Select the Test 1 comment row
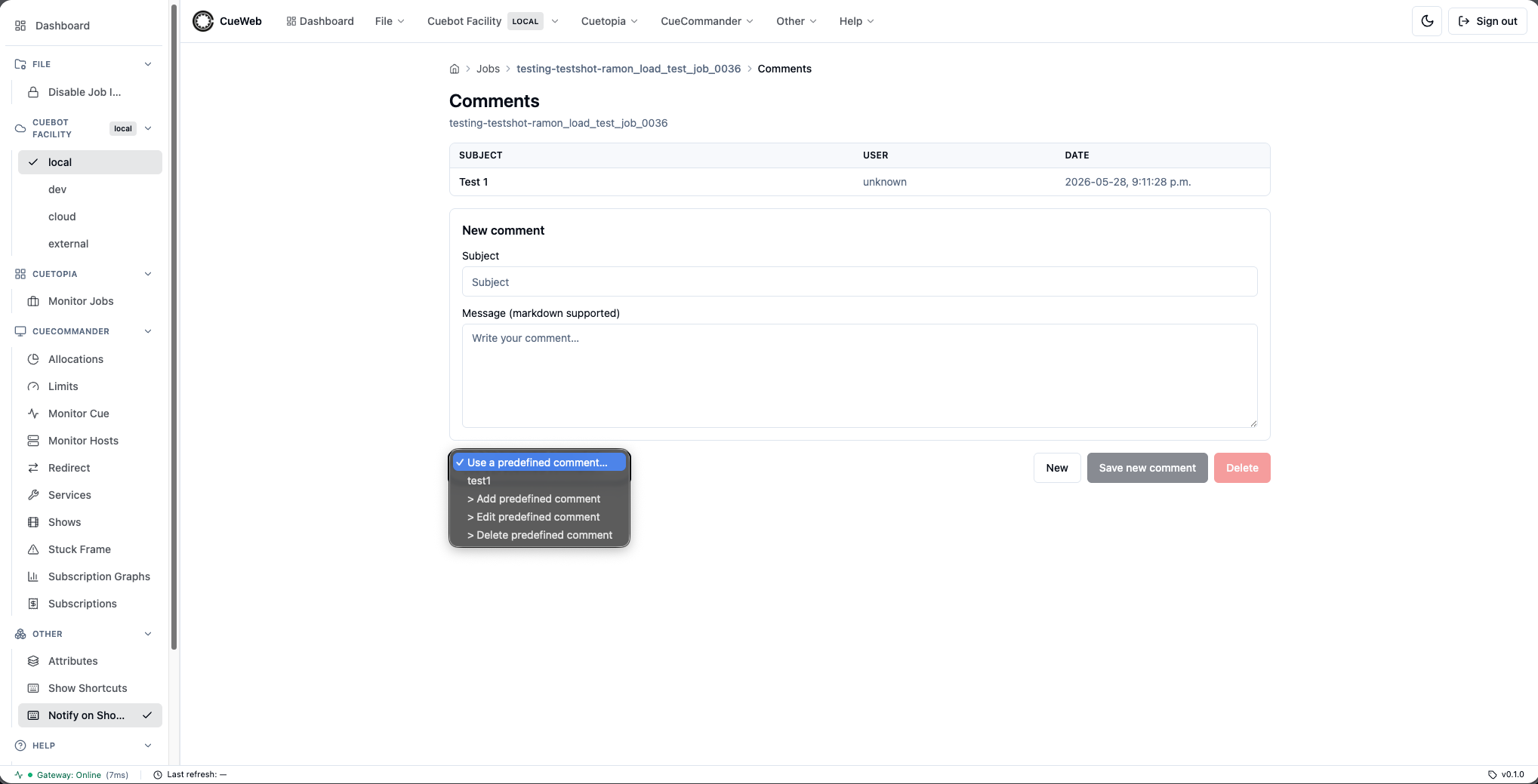The image size is (1538, 784). point(859,182)
